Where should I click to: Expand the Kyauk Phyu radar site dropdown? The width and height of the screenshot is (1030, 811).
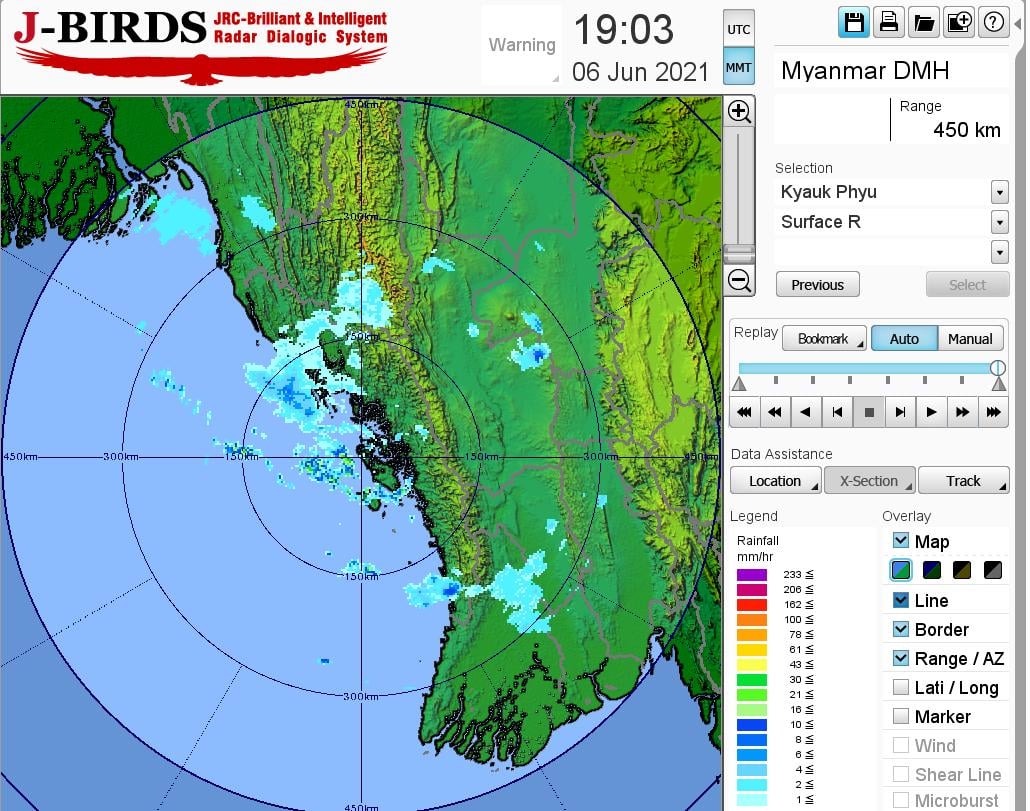999,192
